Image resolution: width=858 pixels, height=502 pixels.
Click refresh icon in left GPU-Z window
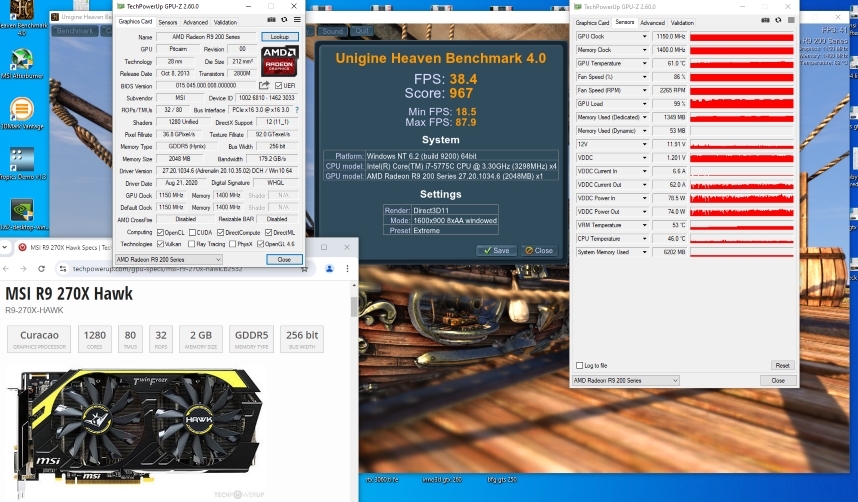coord(284,20)
